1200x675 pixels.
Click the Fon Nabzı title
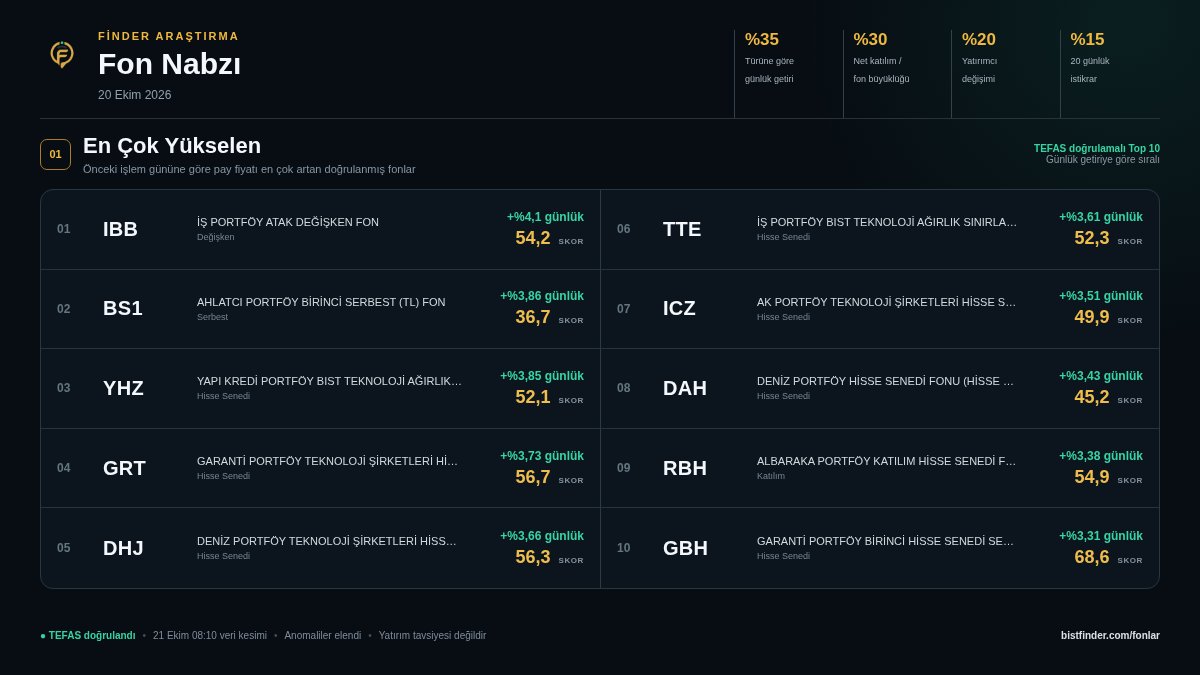click(169, 64)
